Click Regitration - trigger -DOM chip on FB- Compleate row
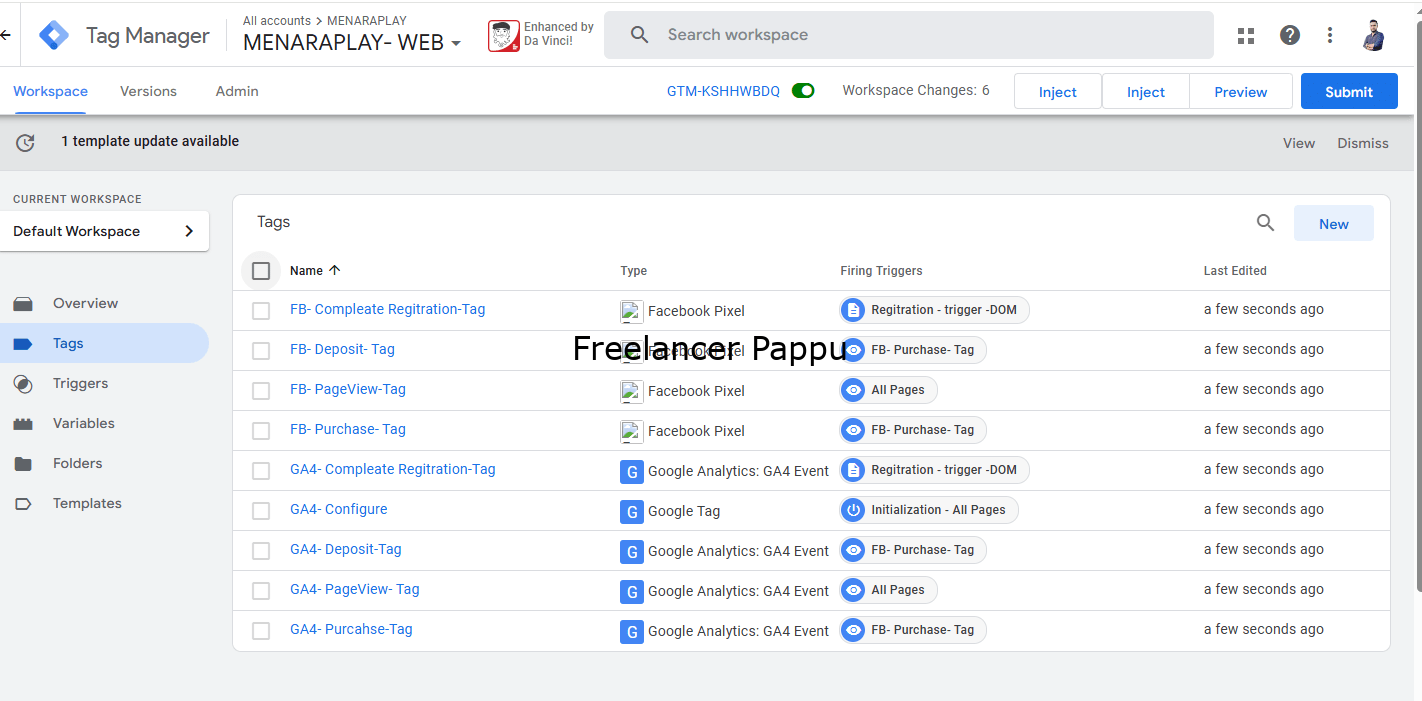The width and height of the screenshot is (1422, 701). tap(934, 310)
